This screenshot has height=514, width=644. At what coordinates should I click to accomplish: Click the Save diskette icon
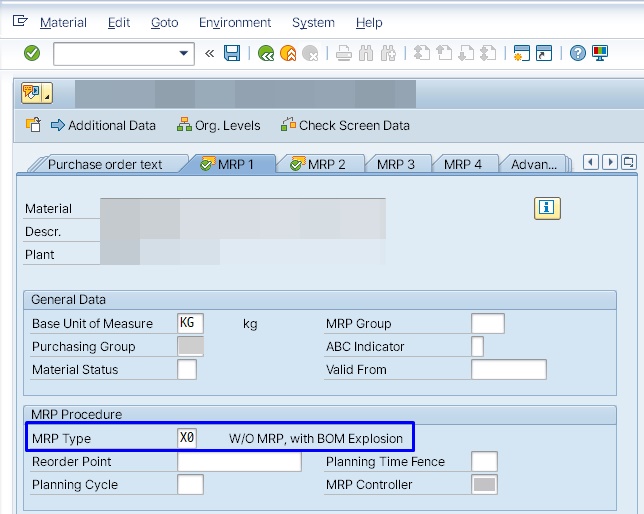(232, 53)
